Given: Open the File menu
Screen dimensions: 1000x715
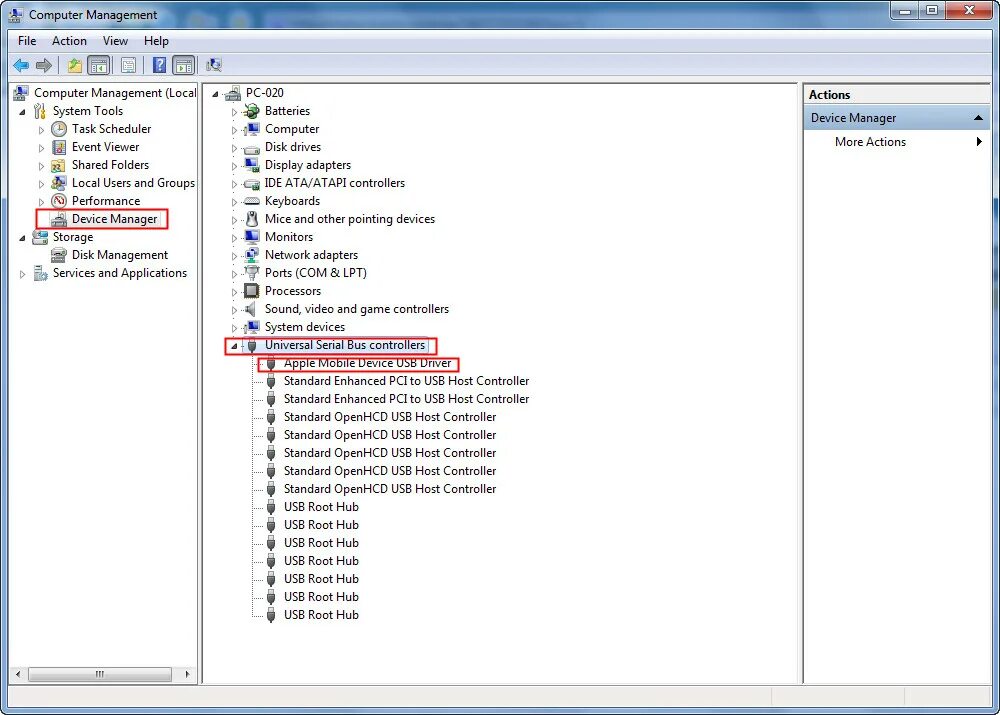Looking at the screenshot, I should point(27,41).
